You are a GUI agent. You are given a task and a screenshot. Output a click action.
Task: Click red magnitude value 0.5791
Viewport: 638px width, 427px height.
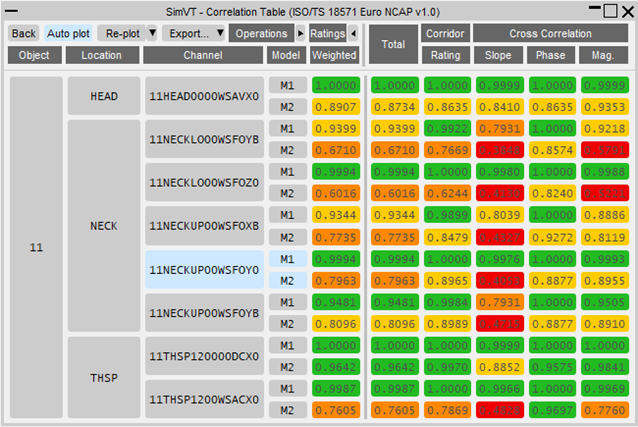pyautogui.click(x=605, y=150)
